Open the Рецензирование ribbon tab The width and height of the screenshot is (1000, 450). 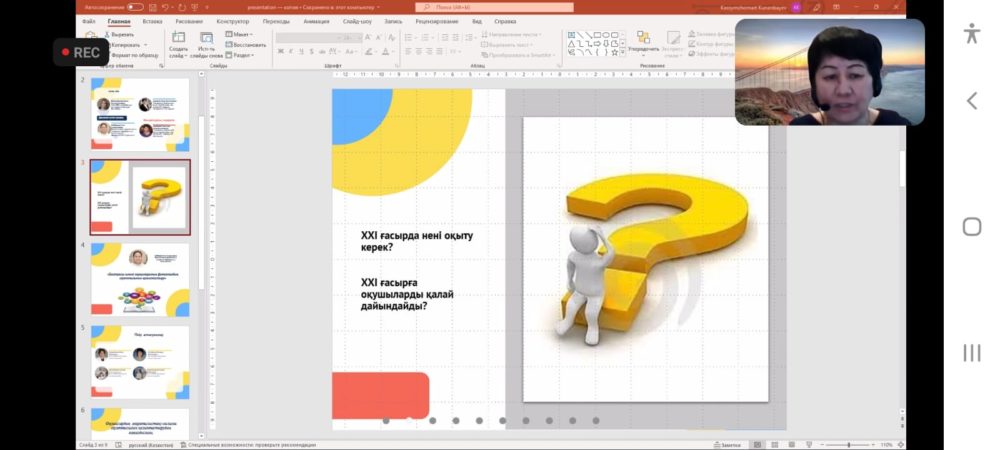coord(437,21)
